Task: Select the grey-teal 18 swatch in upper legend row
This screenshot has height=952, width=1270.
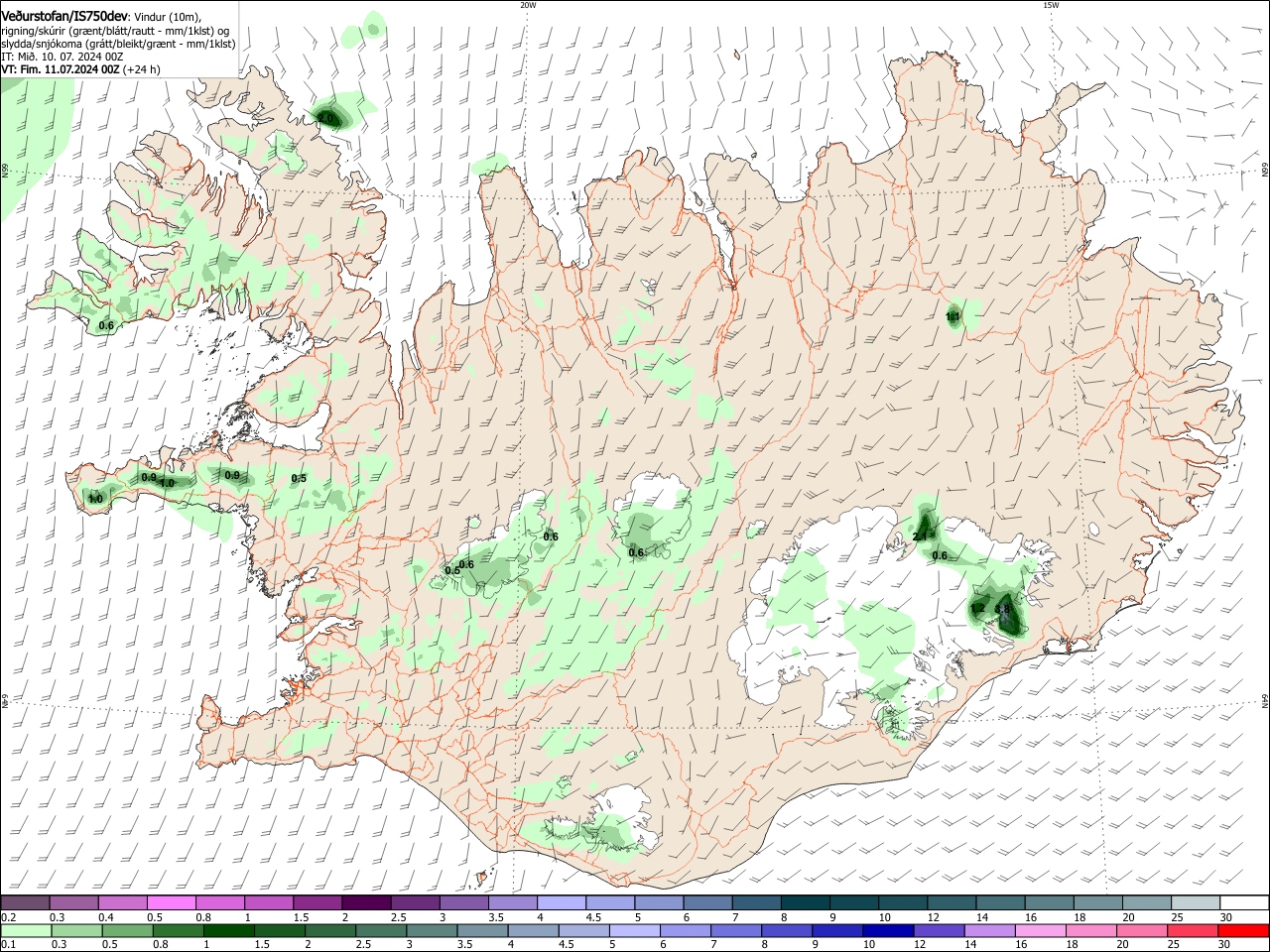Action: [x=1098, y=903]
